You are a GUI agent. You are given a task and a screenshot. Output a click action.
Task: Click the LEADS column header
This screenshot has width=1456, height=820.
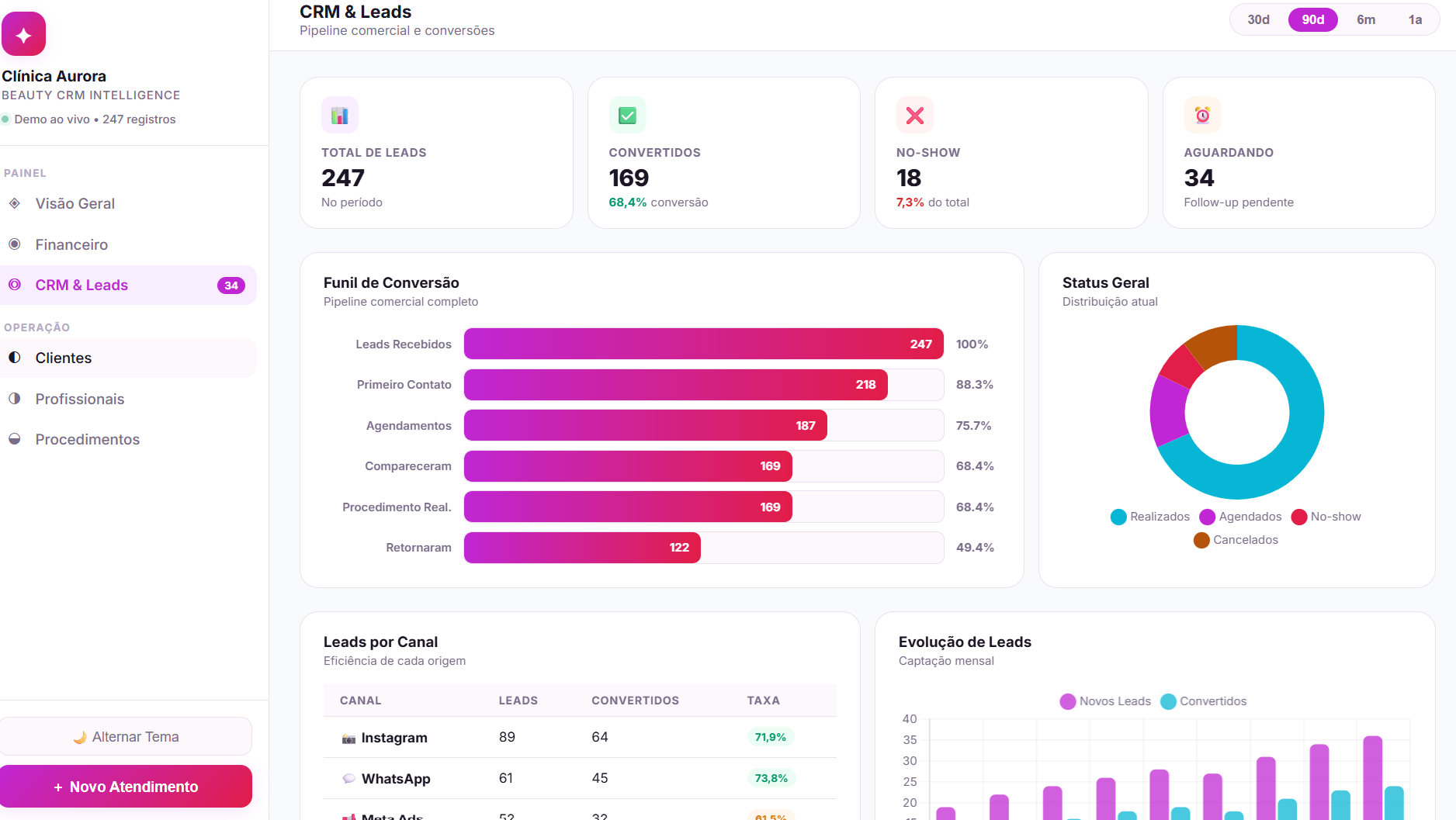pyautogui.click(x=518, y=701)
